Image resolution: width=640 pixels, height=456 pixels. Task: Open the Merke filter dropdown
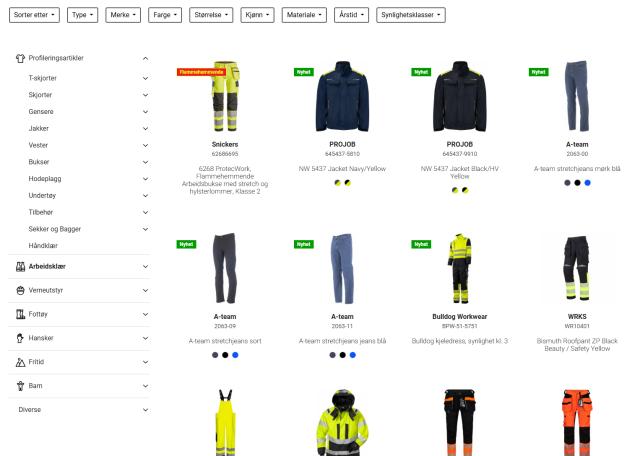pyautogui.click(x=123, y=15)
